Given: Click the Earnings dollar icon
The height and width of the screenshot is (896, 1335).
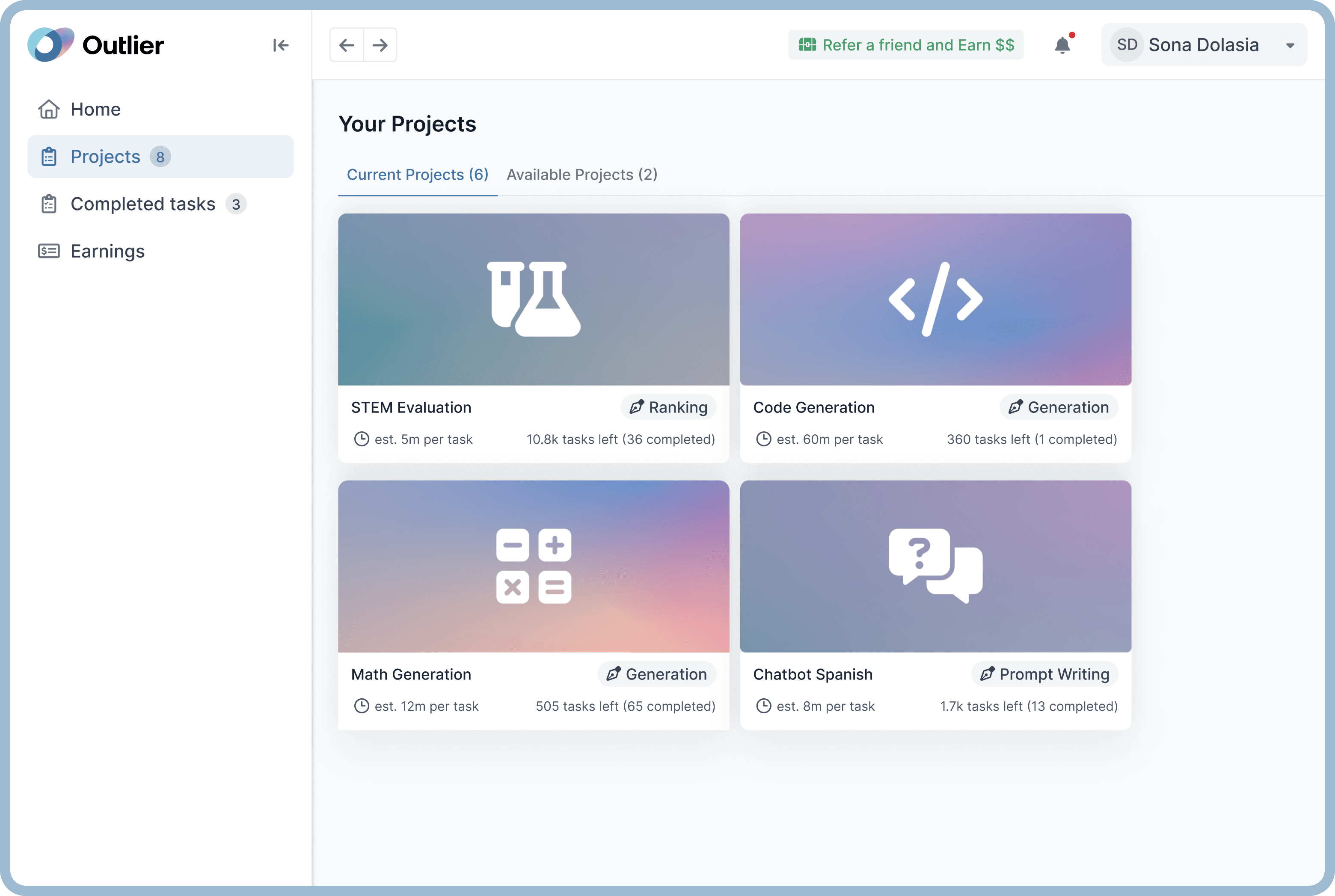Looking at the screenshot, I should pyautogui.click(x=49, y=252).
